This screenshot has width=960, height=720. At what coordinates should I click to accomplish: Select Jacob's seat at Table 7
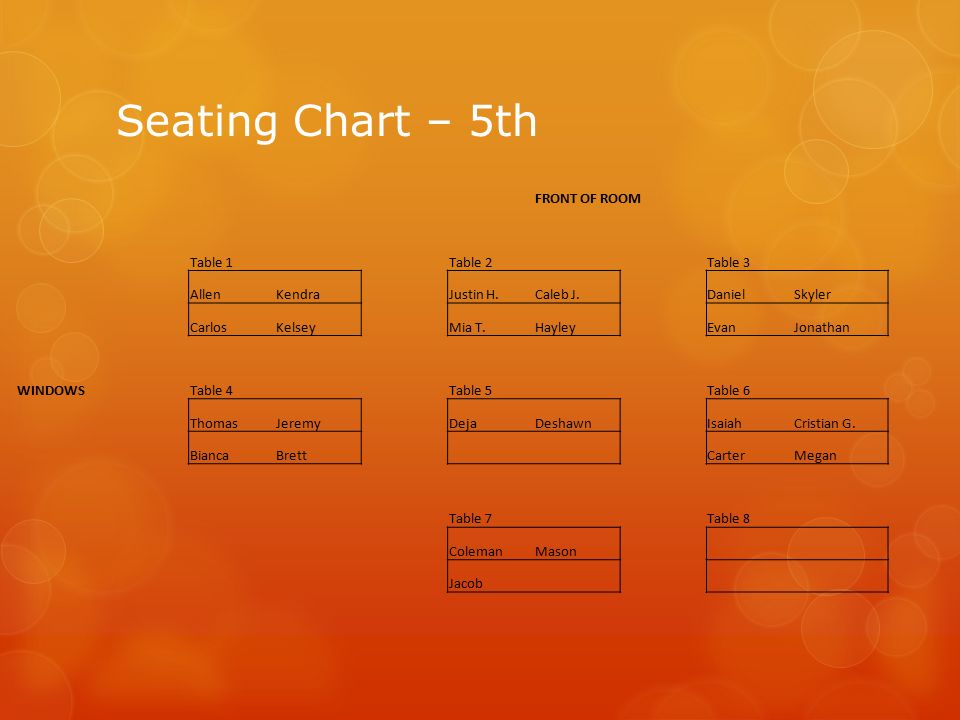(x=465, y=583)
